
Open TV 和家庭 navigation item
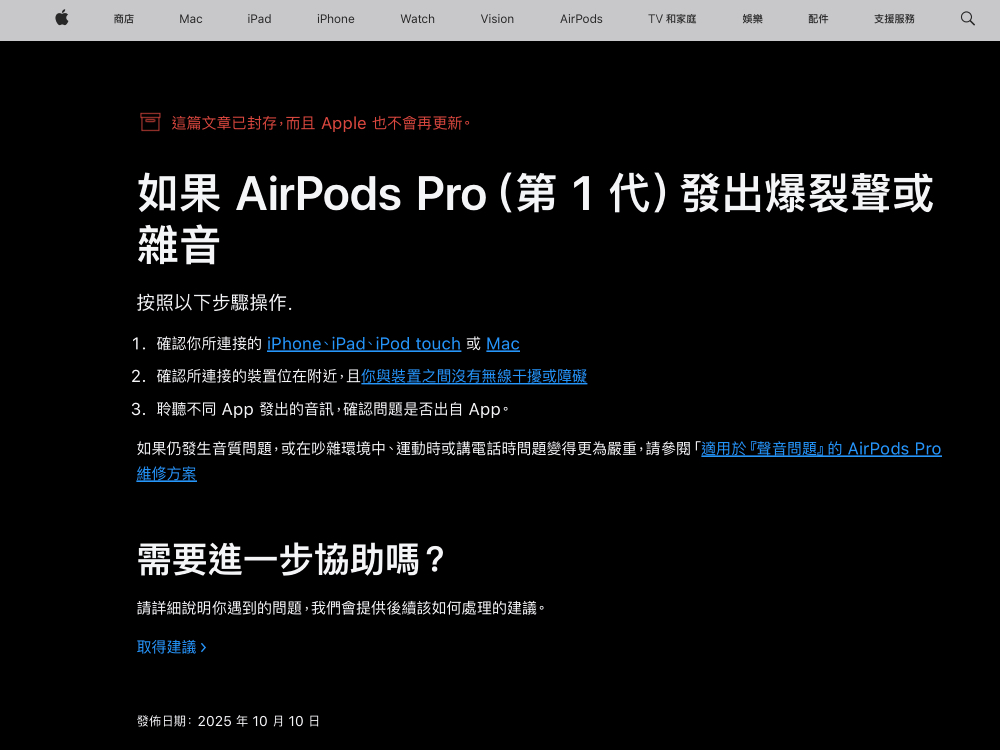672,19
